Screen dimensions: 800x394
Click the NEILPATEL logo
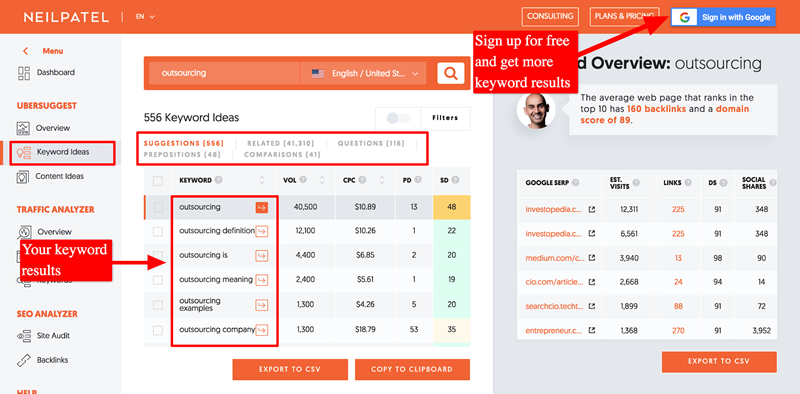click(66, 17)
